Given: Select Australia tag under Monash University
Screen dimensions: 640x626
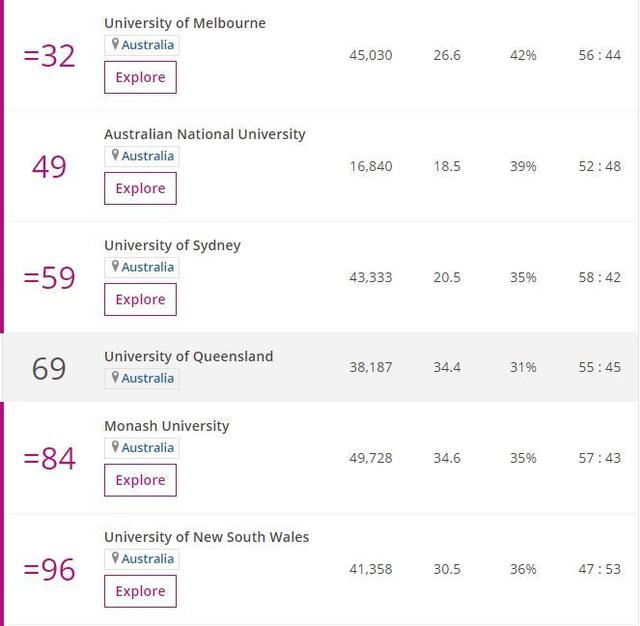Looking at the screenshot, I should click(147, 448).
